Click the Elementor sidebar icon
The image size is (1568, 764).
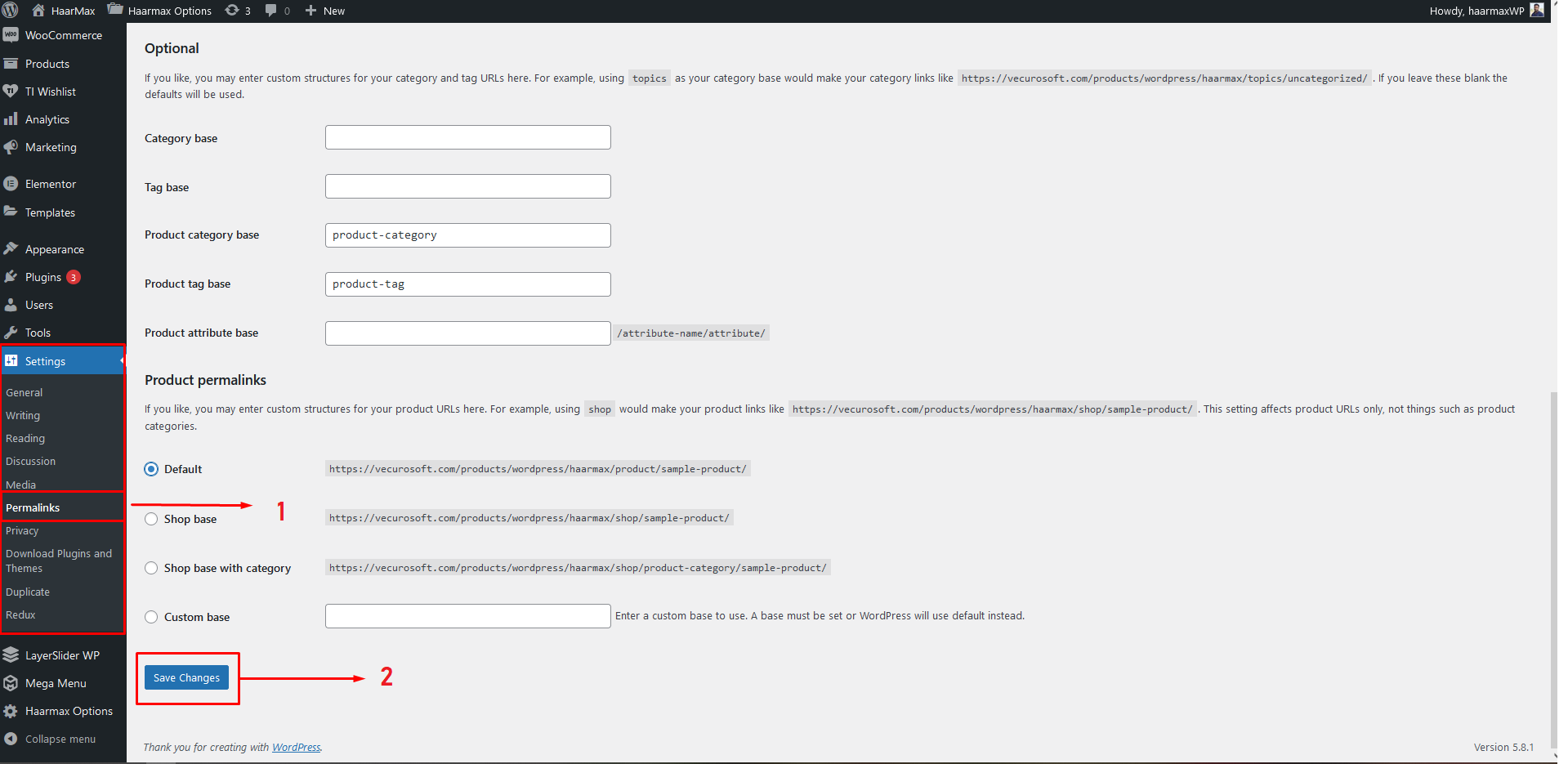tap(11, 184)
